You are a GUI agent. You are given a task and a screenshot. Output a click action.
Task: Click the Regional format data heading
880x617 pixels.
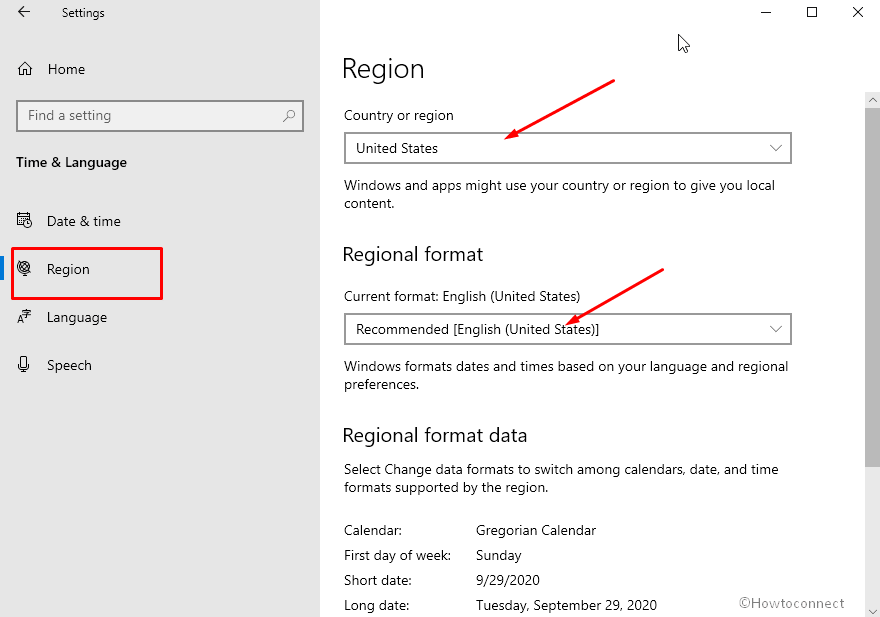click(435, 436)
